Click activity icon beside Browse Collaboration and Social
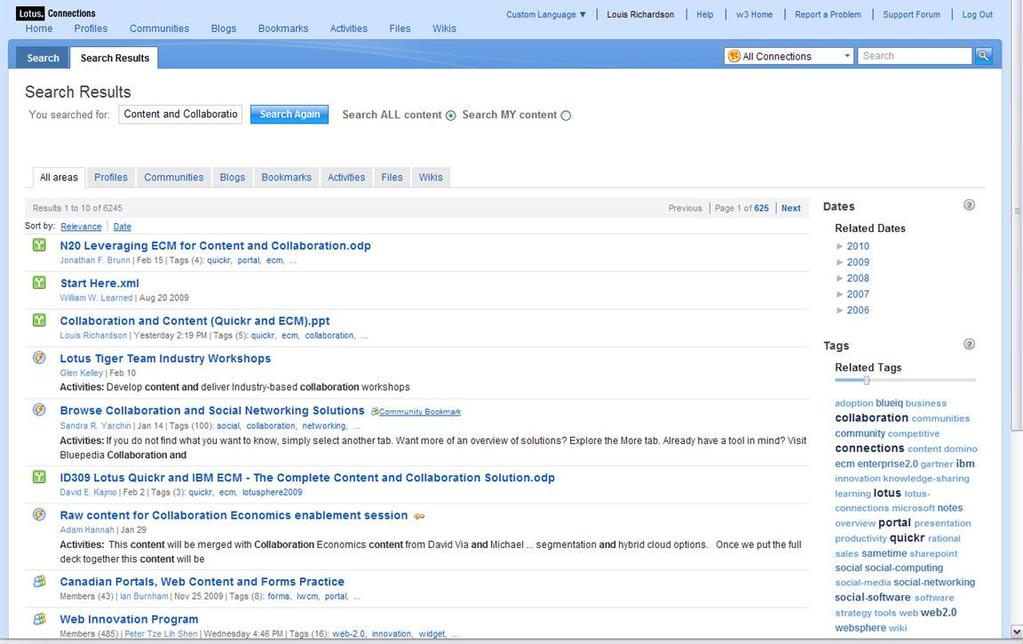The width and height of the screenshot is (1023, 644). (39, 410)
